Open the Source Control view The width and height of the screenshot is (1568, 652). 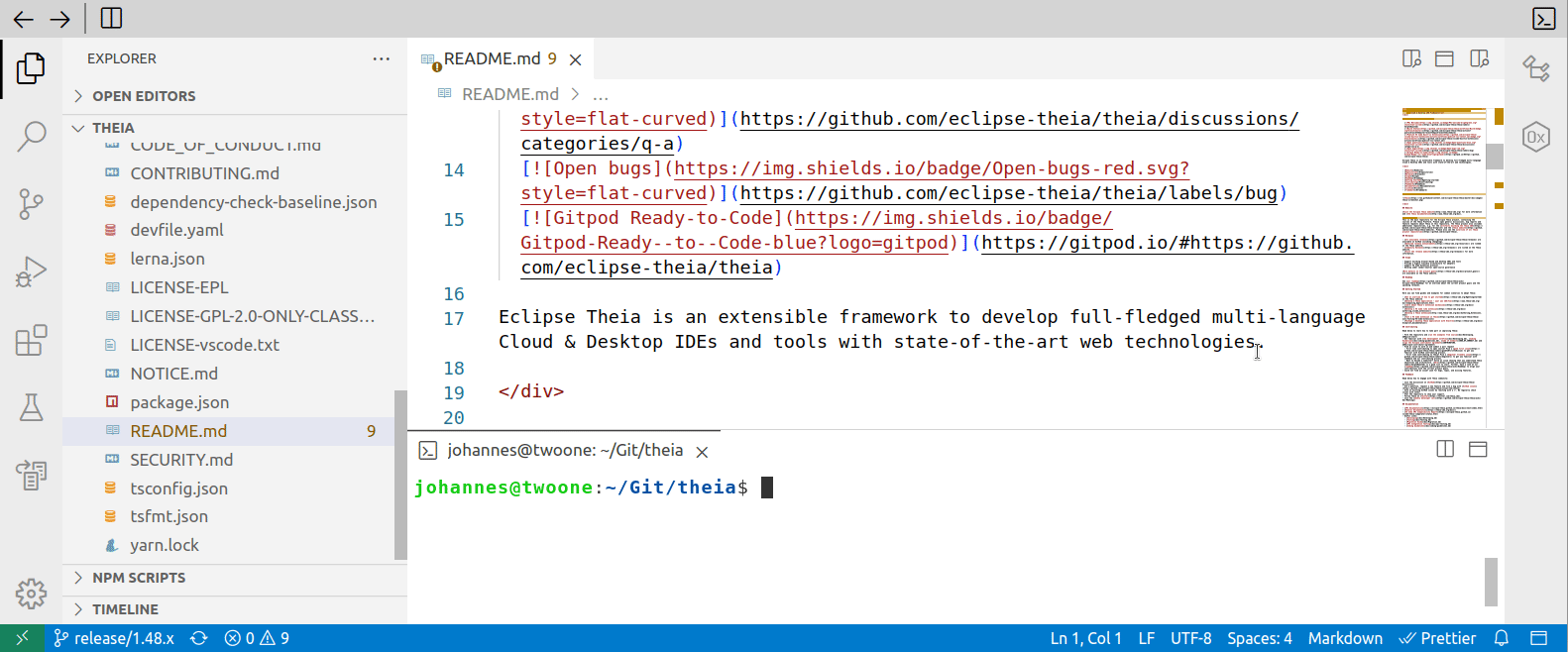[x=31, y=204]
